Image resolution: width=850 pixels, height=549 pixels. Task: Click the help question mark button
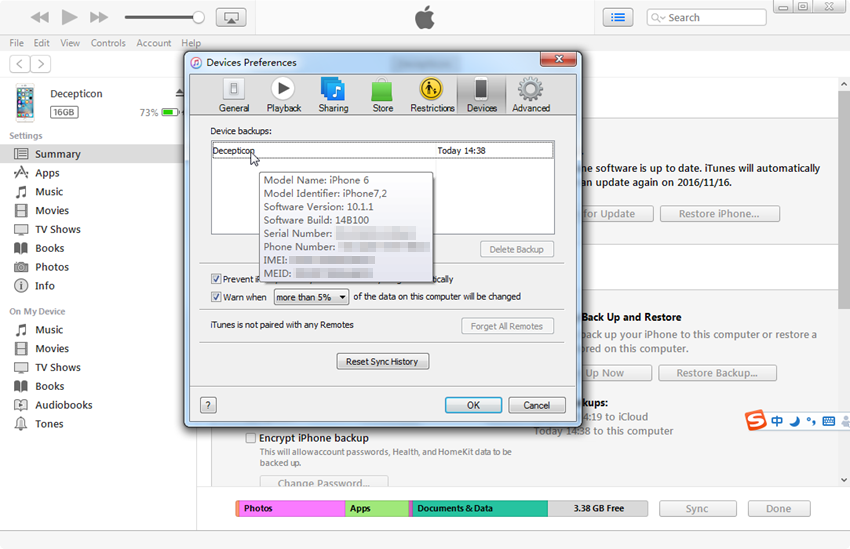point(208,405)
